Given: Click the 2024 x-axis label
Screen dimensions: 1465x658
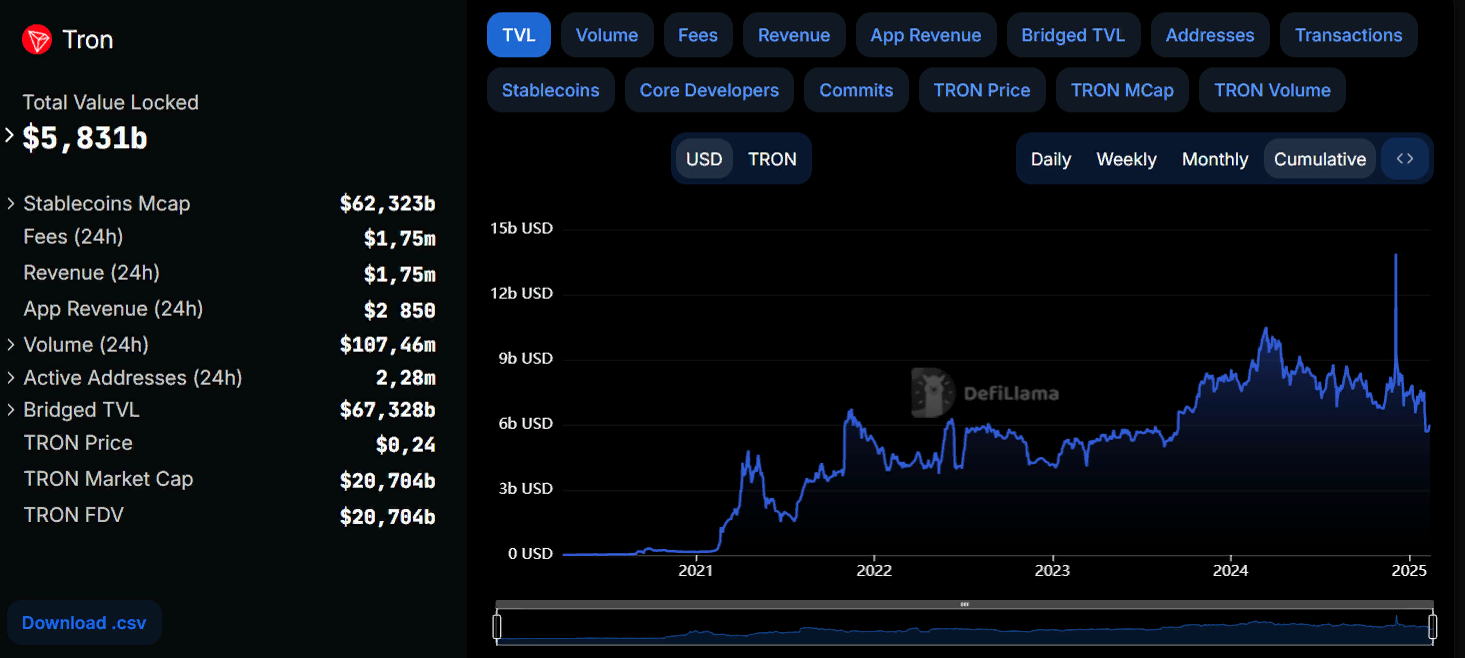Looking at the screenshot, I should [1230, 571].
